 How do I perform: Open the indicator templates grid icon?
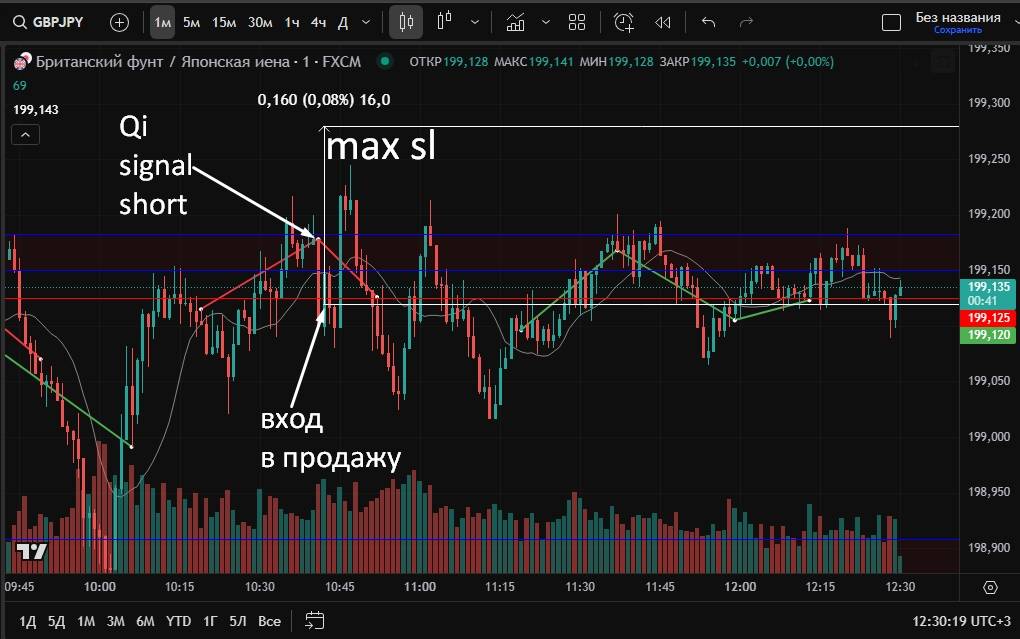[x=577, y=23]
